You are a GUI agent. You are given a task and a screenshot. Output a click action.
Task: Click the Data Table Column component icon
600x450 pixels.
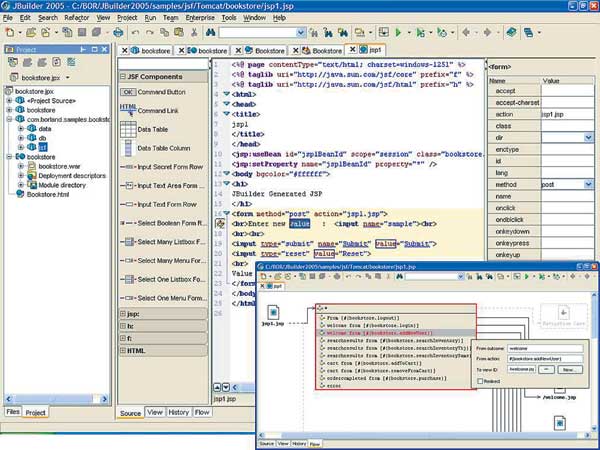tap(128, 148)
